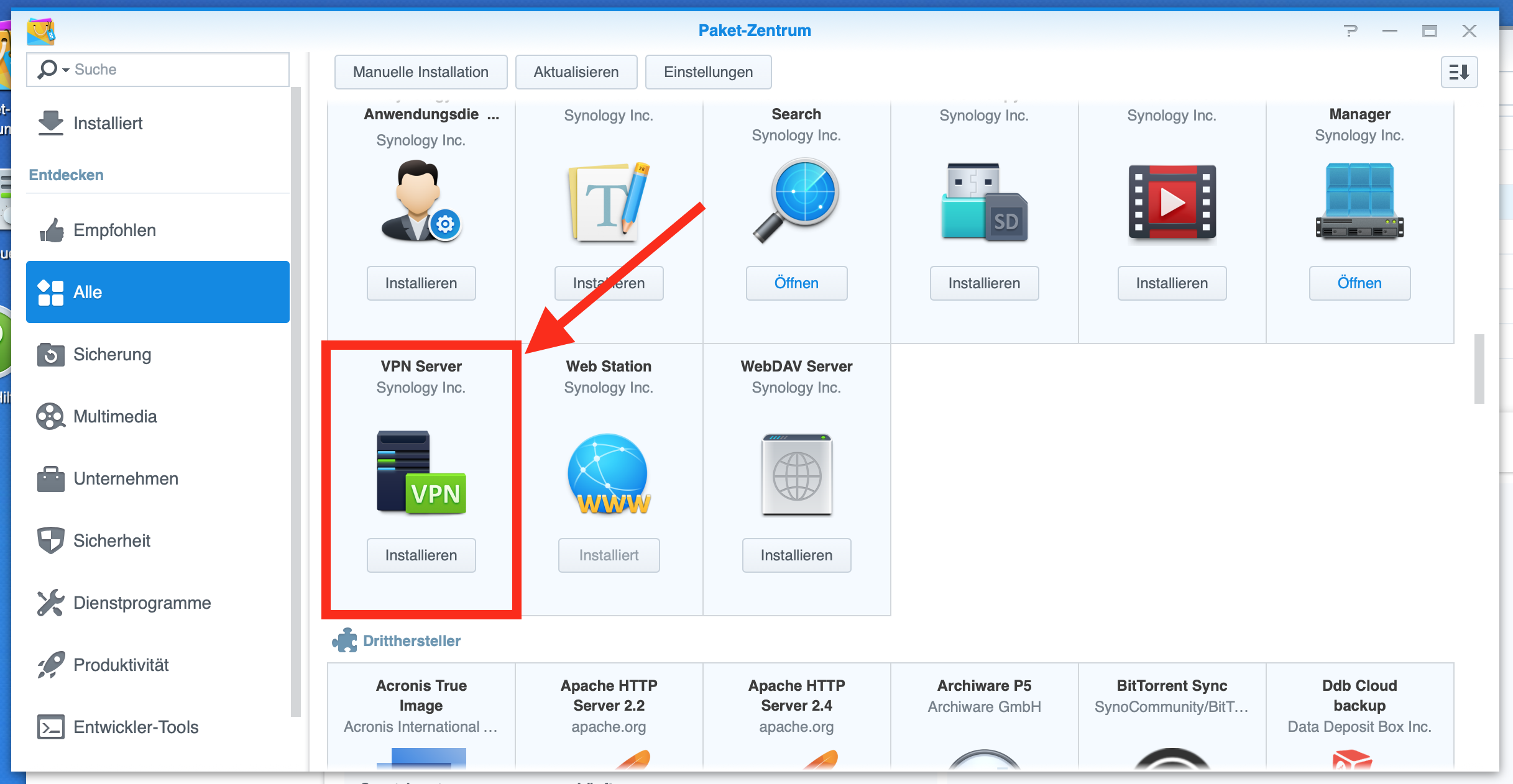
Task: Open the help question mark icon
Action: tap(1350, 31)
